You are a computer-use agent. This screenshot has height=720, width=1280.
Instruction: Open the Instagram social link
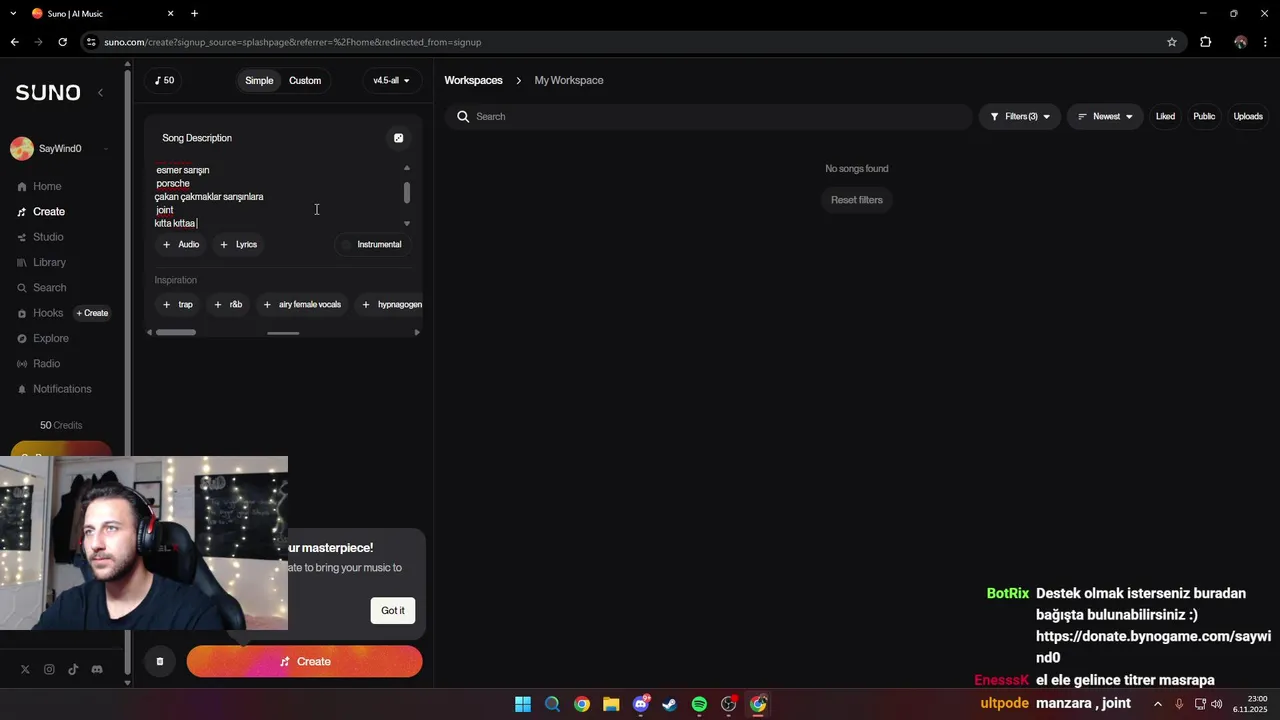coord(49,669)
